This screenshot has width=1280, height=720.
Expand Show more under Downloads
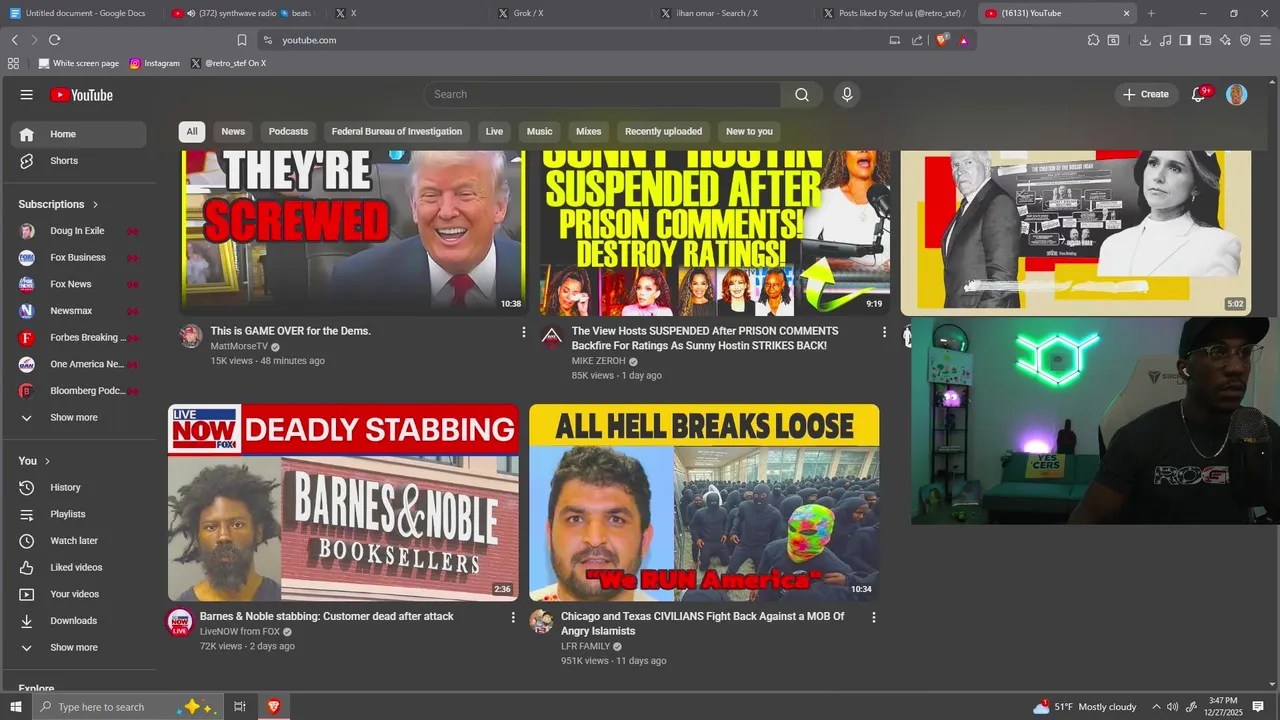pos(78,647)
